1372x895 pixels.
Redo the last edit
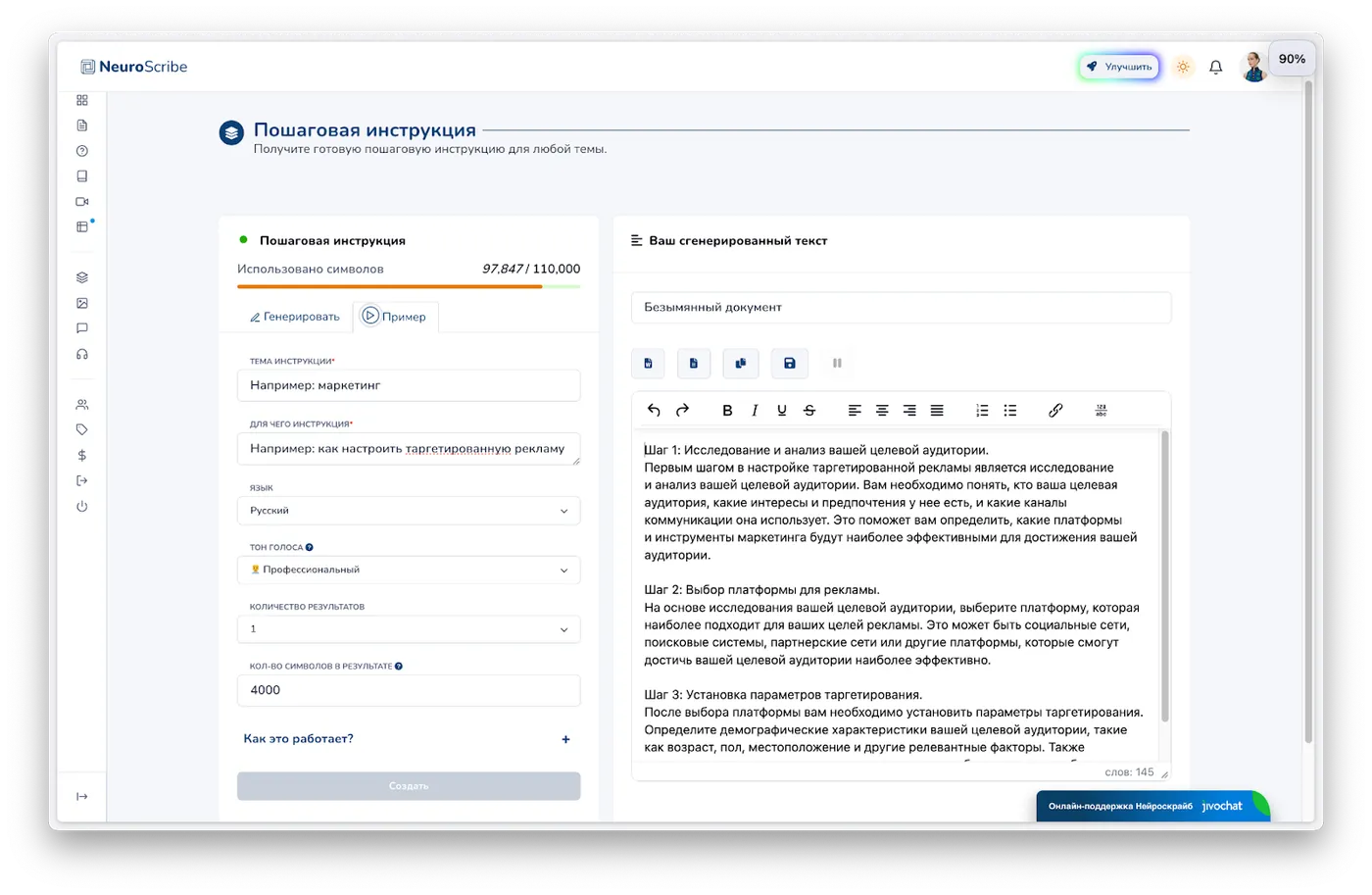pos(682,411)
